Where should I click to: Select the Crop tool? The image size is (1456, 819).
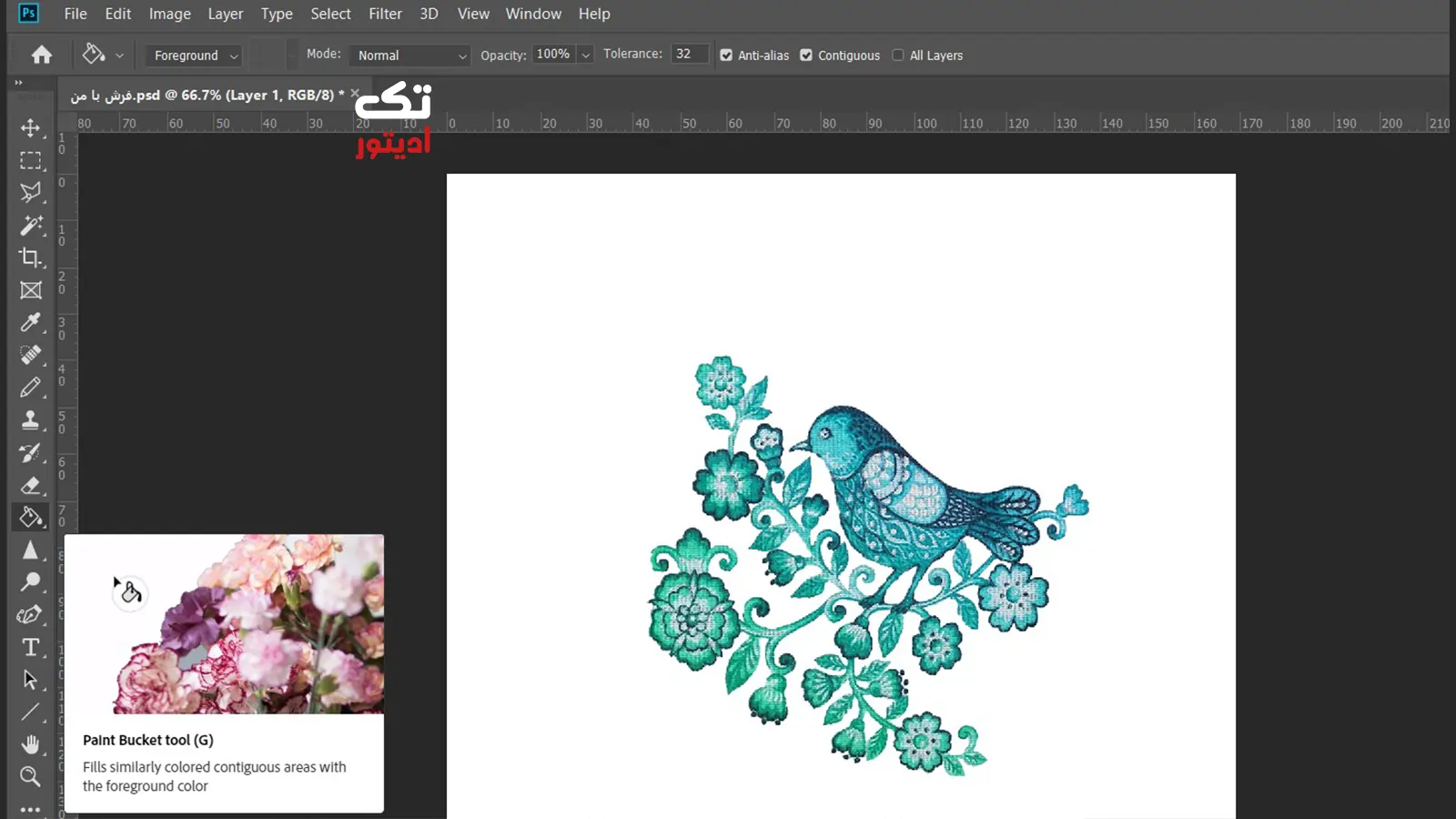(x=30, y=258)
